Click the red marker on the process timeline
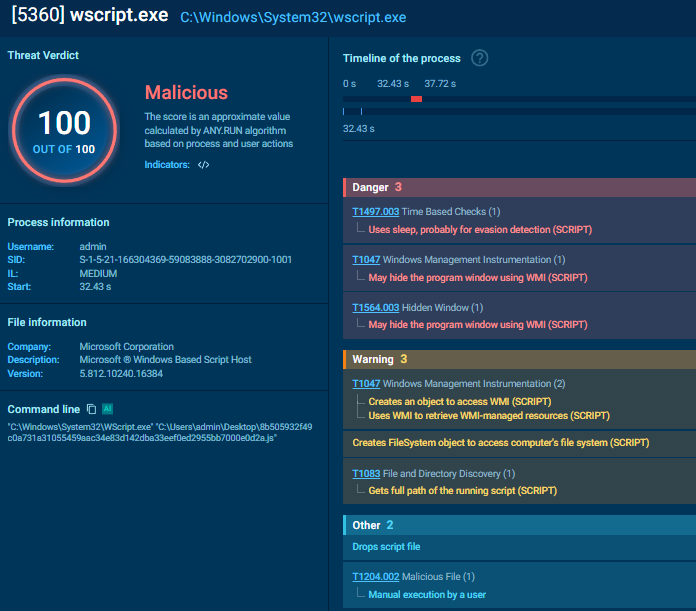Image resolution: width=696 pixels, height=611 pixels. [416, 99]
